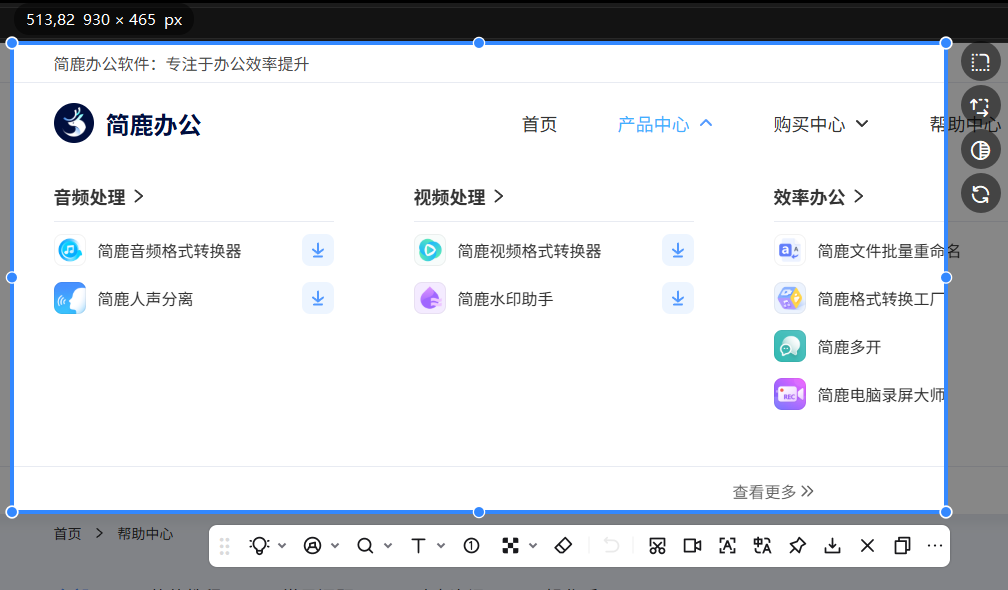This screenshot has width=1008, height=590.
Task: Click the 简鹿电脑录屏大师 app icon
Action: 790,395
